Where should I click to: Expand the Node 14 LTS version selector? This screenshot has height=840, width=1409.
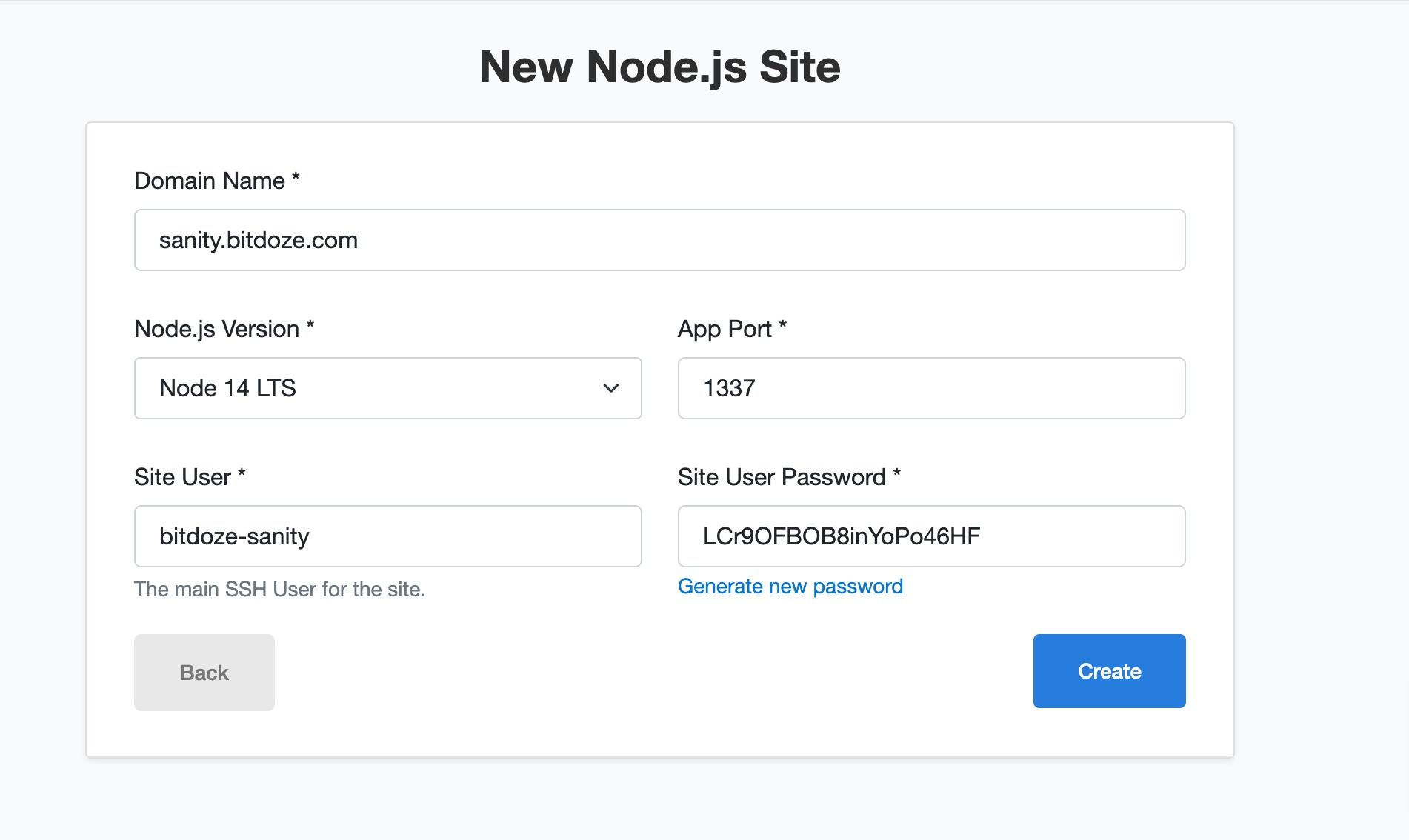click(387, 388)
